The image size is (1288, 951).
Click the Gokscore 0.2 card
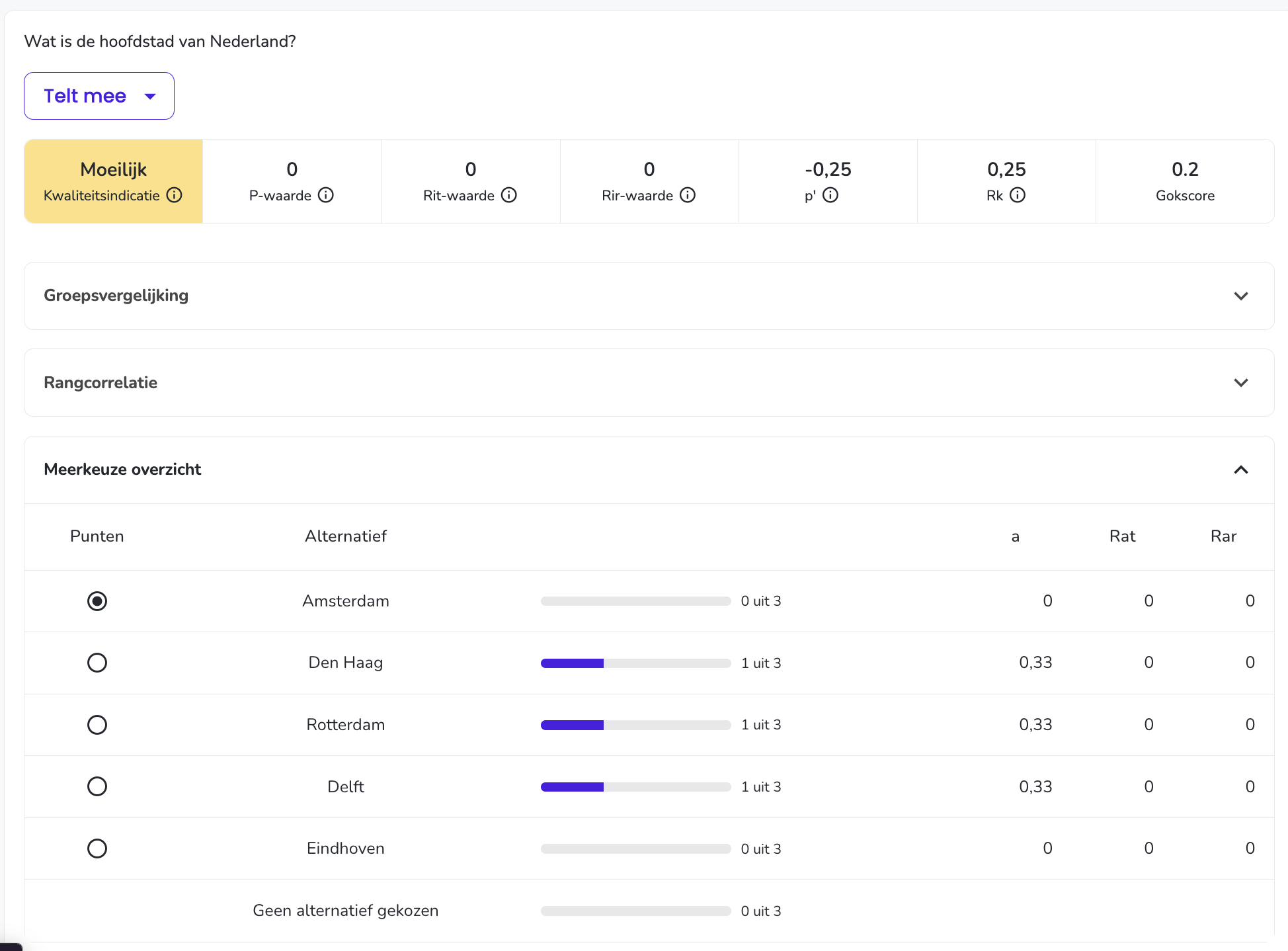[1185, 181]
